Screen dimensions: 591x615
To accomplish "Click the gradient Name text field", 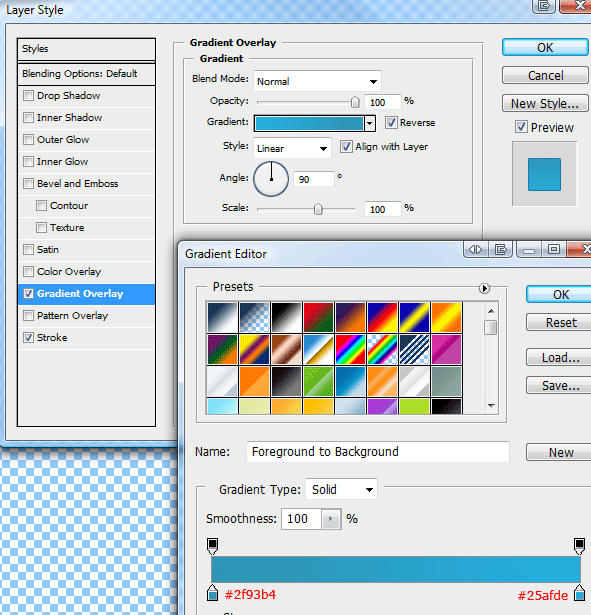I will coord(378,451).
